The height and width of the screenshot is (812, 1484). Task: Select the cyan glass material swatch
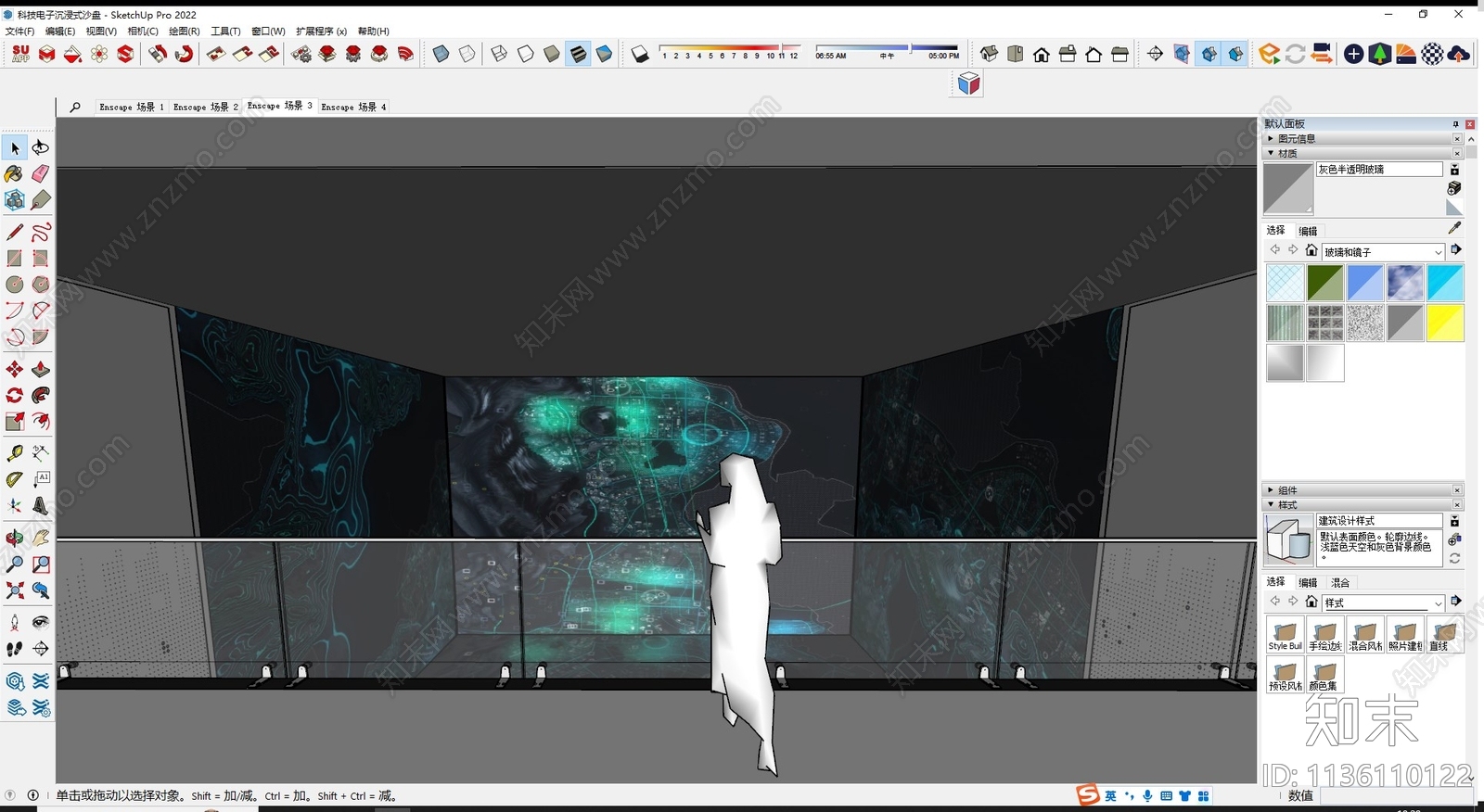tap(1445, 283)
